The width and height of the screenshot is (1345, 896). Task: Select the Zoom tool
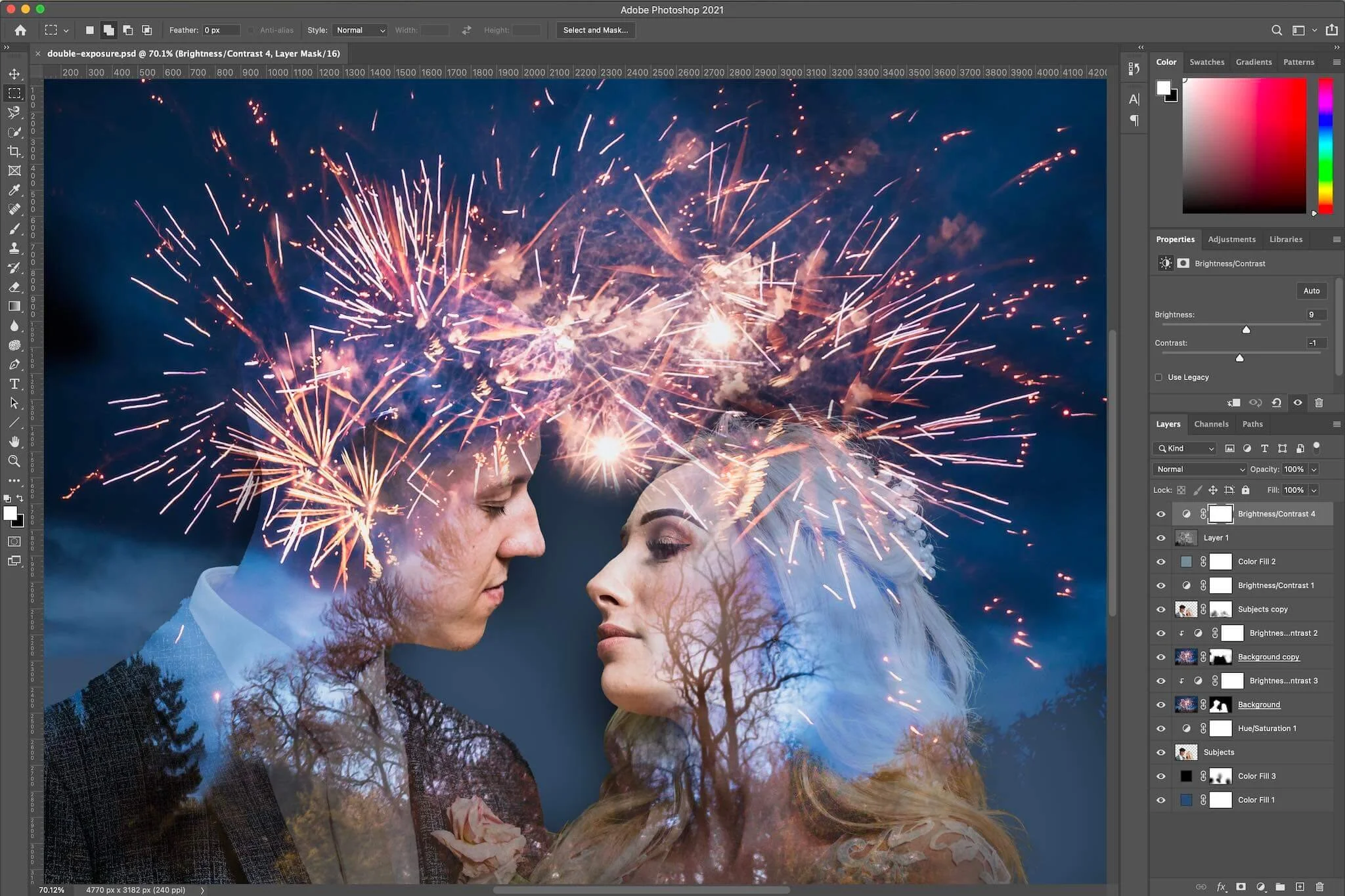point(14,461)
